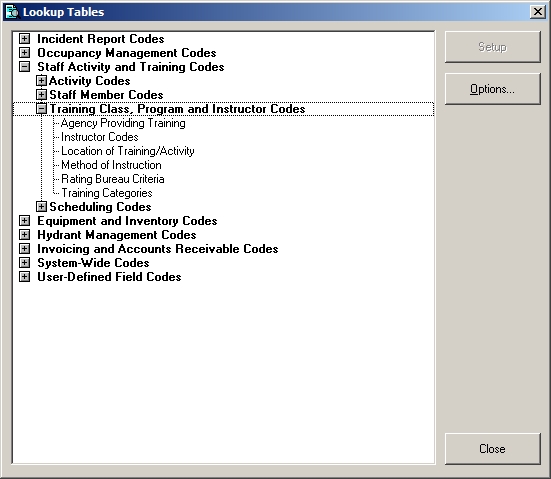This screenshot has width=551, height=479.
Task: Expand User-Defined Field Codes node
Action: click(x=24, y=277)
